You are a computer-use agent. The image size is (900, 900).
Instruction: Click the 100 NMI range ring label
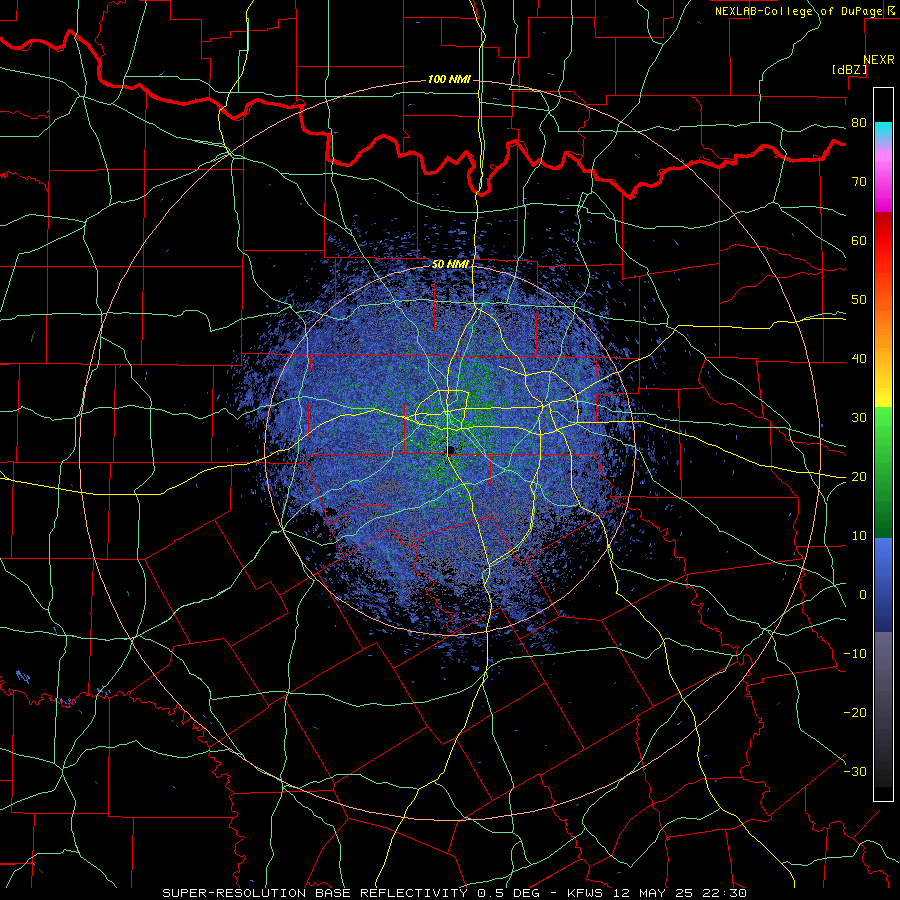[449, 79]
